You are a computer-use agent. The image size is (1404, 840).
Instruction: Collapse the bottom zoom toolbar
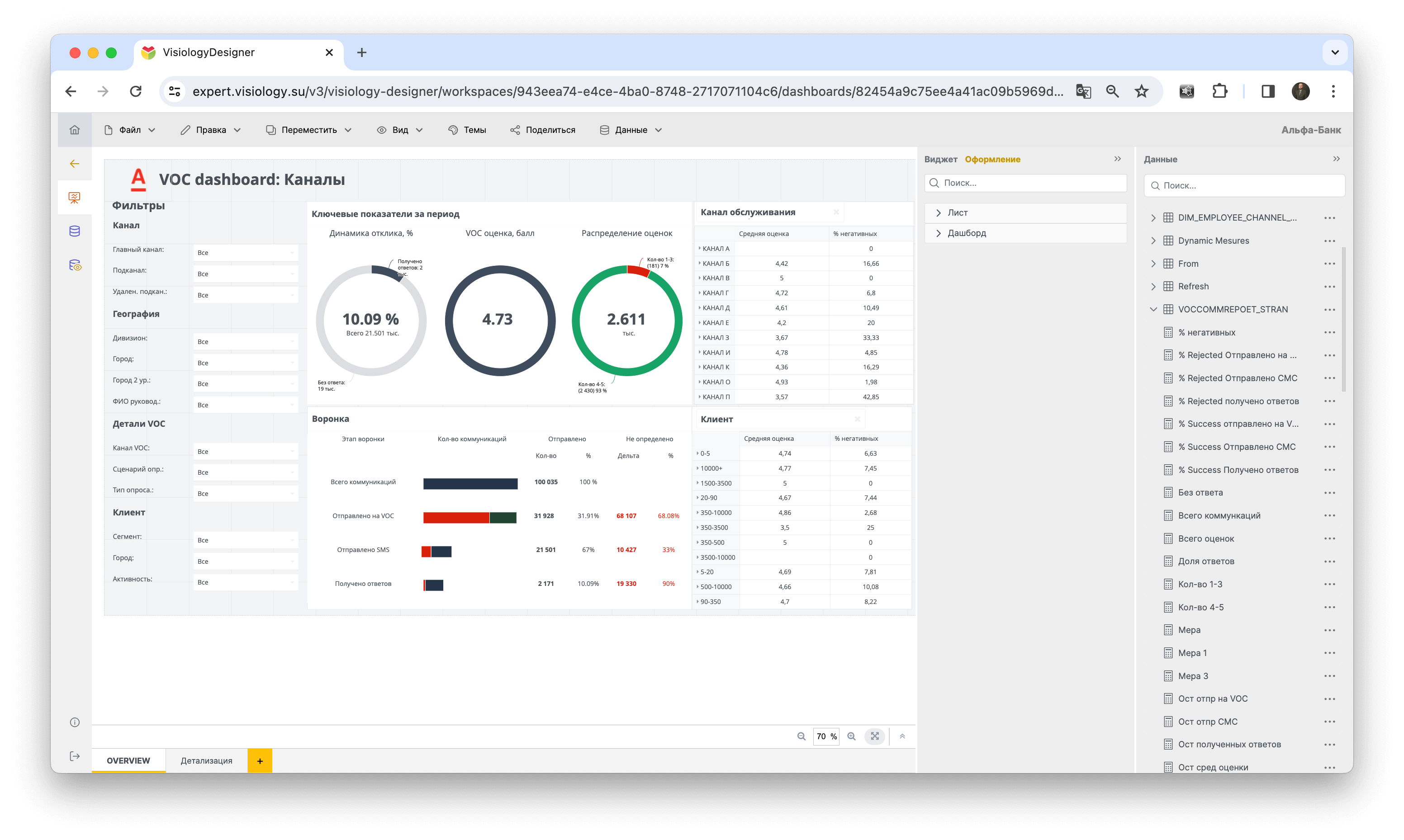tap(902, 736)
